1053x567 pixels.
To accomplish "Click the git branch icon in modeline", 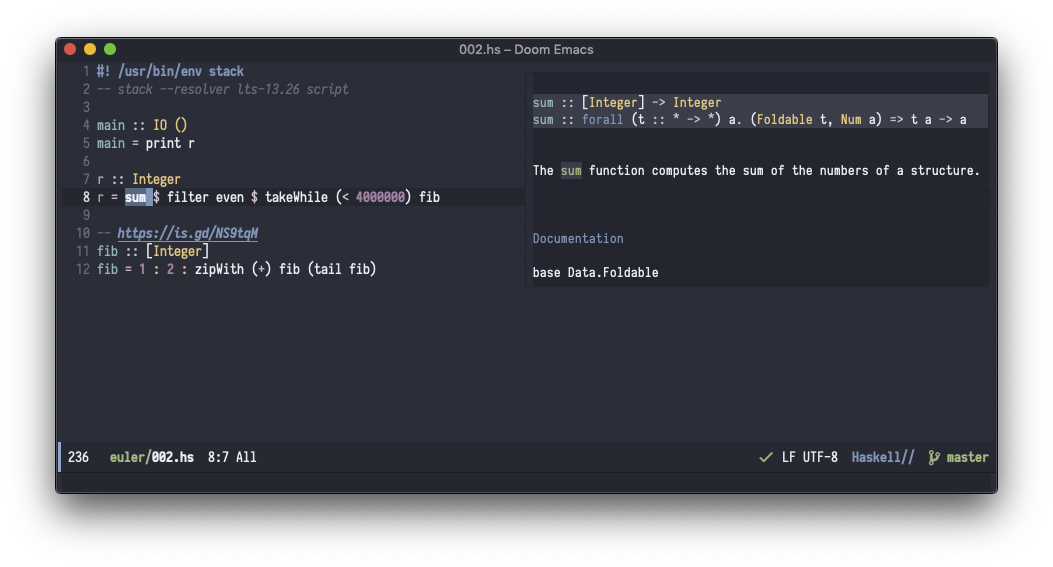I will [934, 457].
